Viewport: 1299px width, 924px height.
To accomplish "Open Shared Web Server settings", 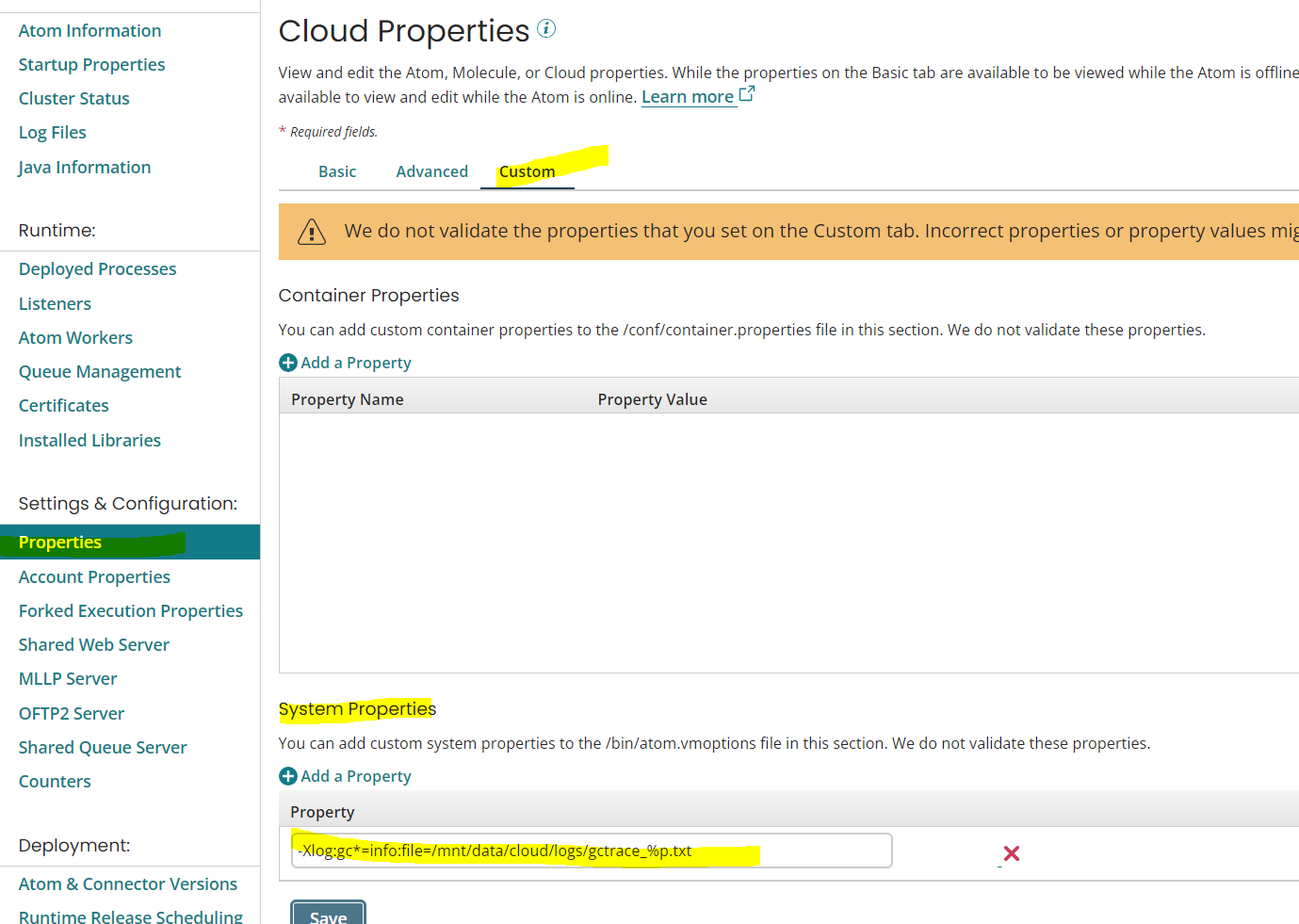I will pyautogui.click(x=93, y=644).
